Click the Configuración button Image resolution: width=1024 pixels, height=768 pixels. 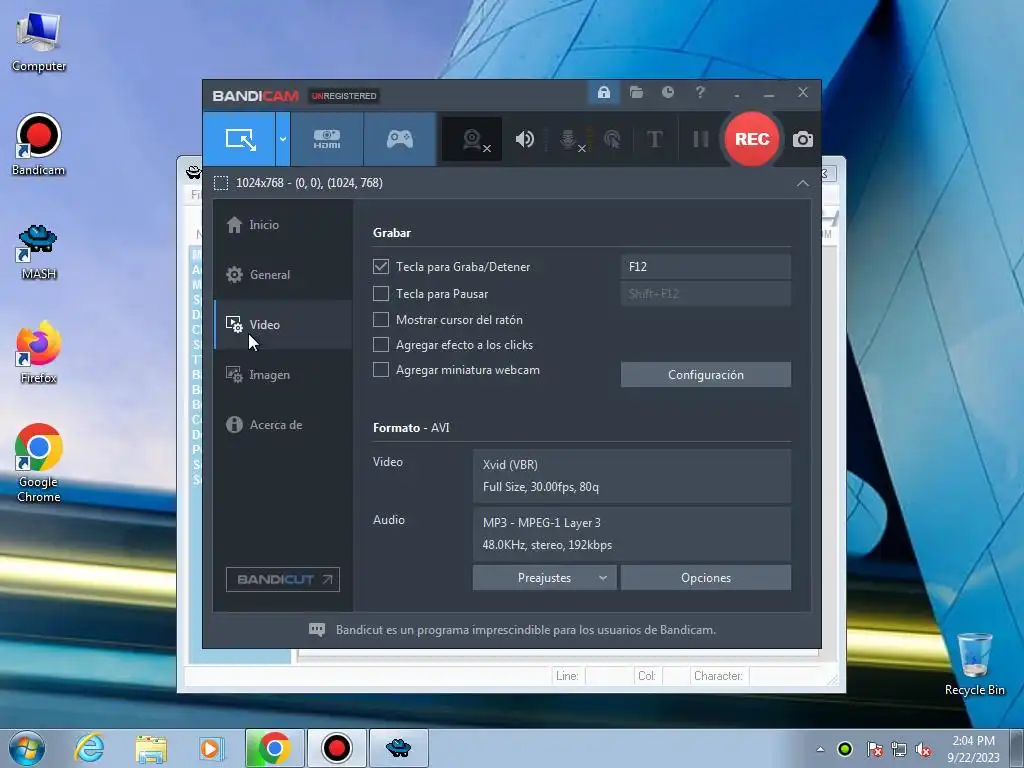click(x=705, y=375)
